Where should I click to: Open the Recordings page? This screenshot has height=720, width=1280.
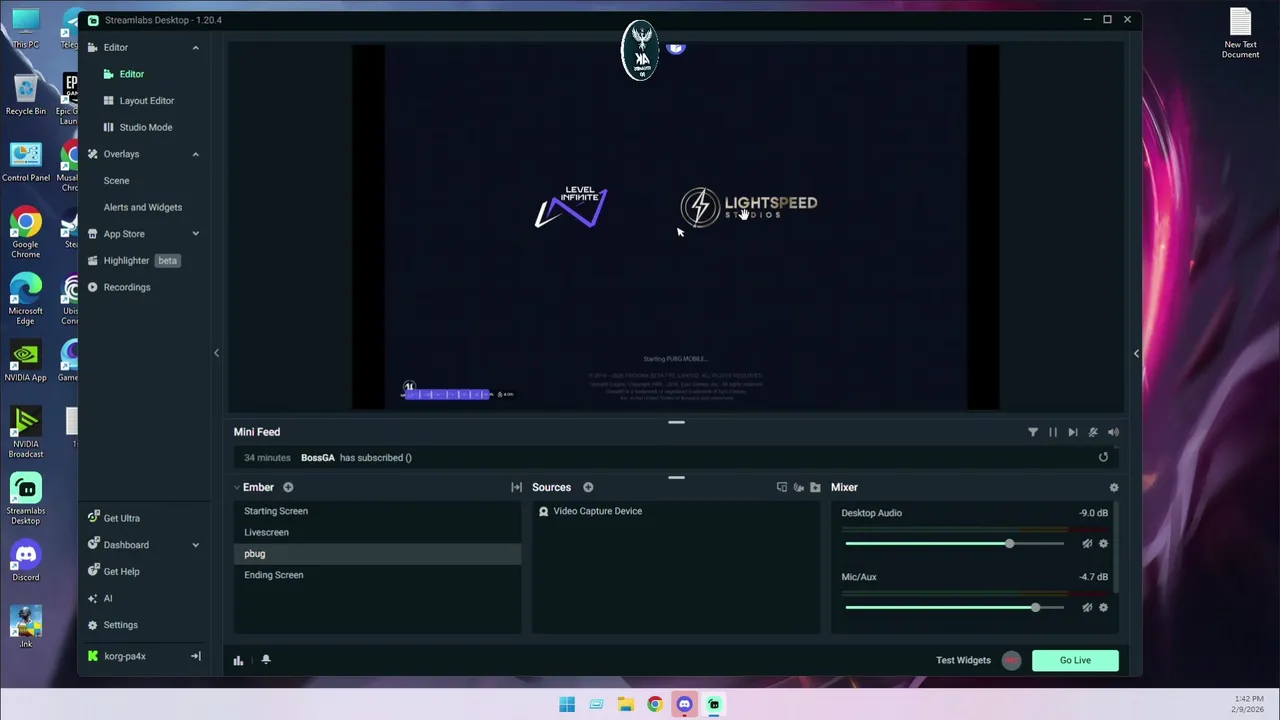(127, 287)
